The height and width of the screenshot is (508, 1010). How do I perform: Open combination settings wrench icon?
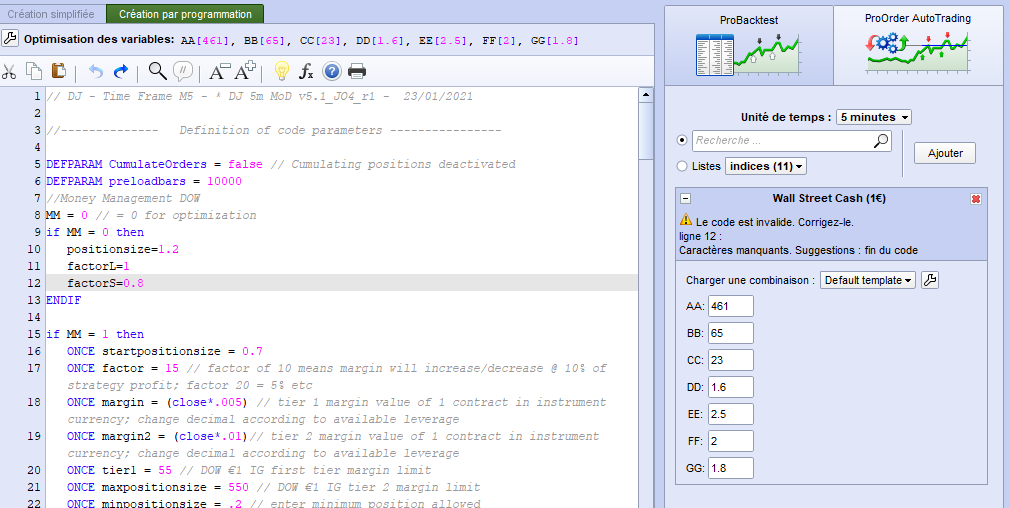[x=930, y=280]
